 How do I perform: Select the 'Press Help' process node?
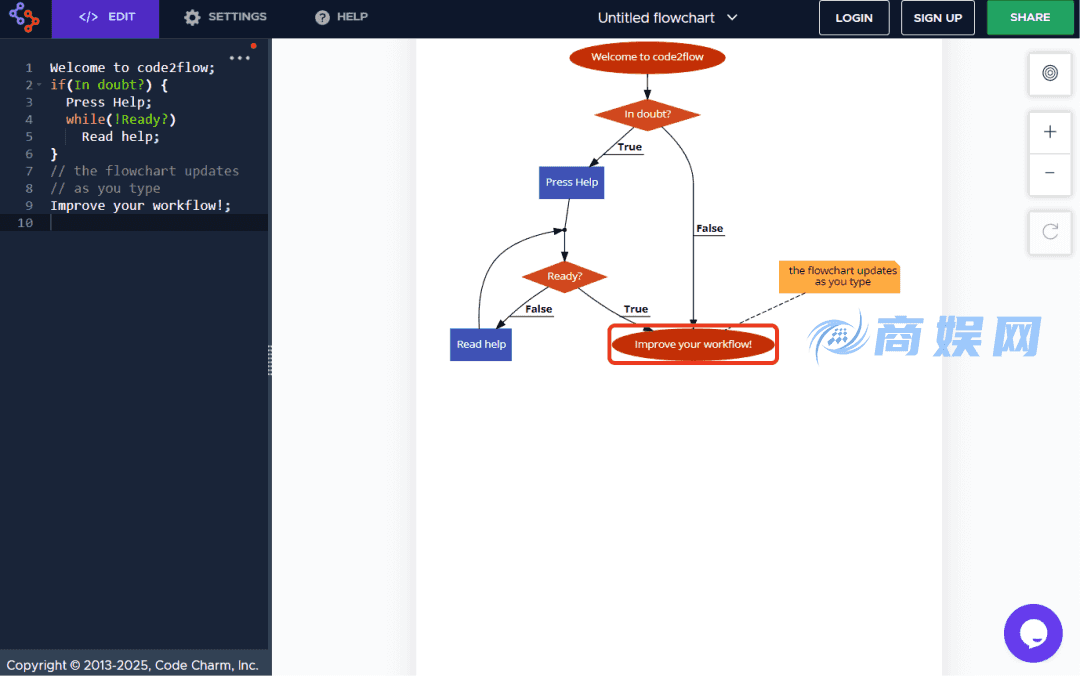pos(572,183)
